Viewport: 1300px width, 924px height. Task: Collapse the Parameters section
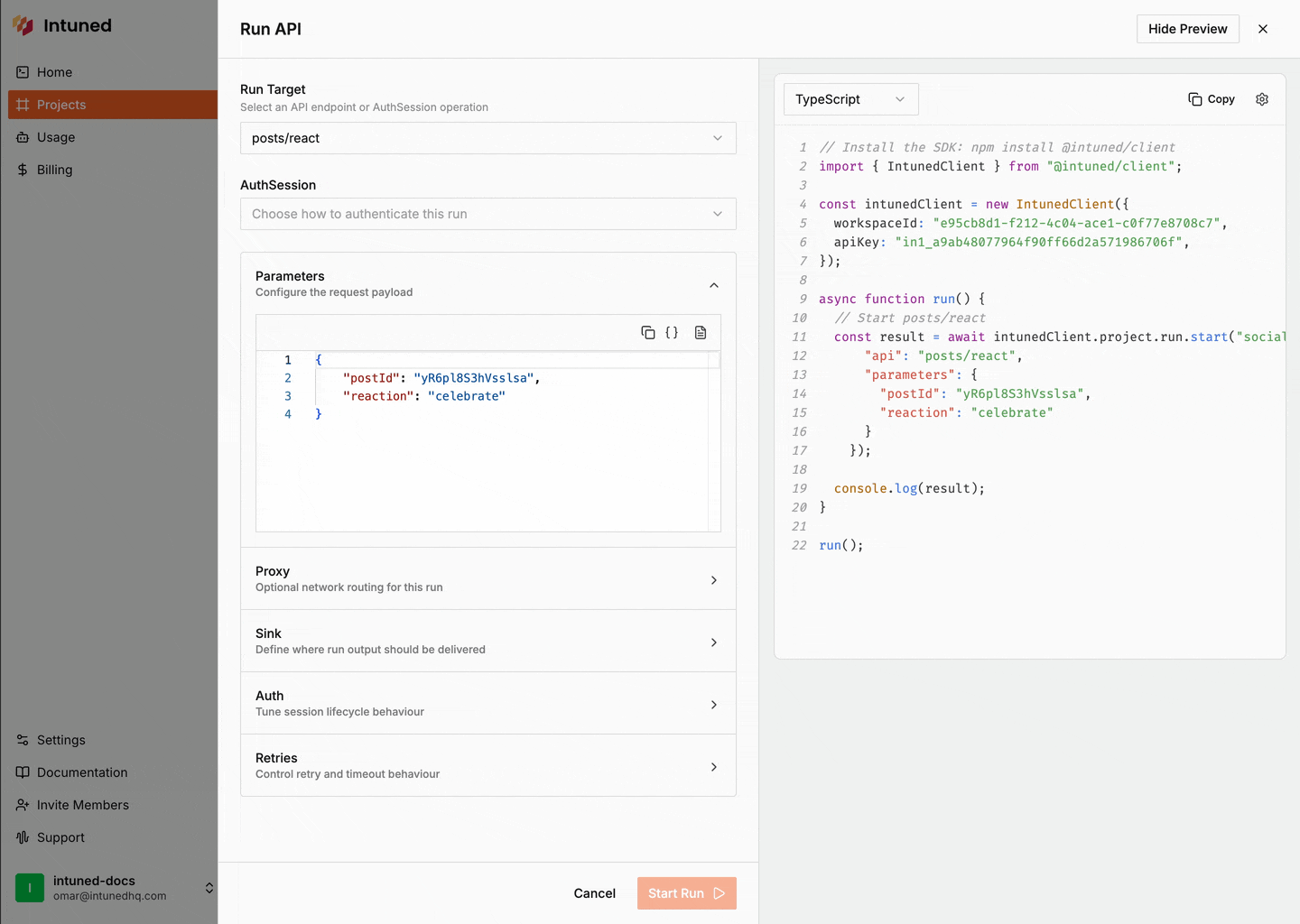click(x=714, y=284)
